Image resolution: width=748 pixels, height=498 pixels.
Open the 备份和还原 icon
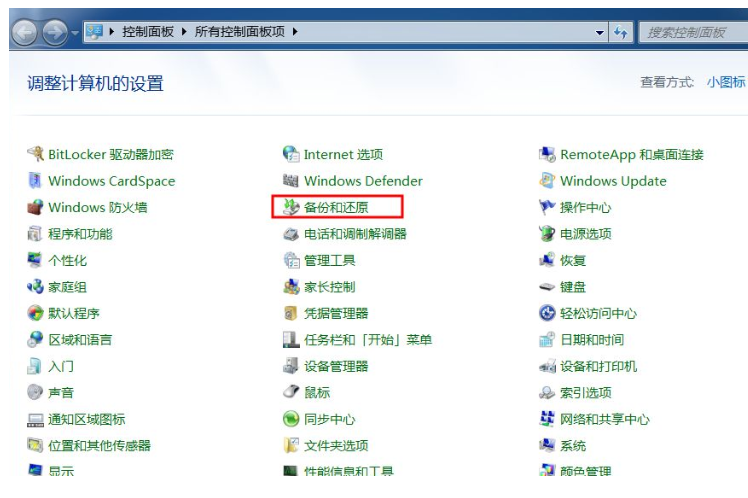291,207
